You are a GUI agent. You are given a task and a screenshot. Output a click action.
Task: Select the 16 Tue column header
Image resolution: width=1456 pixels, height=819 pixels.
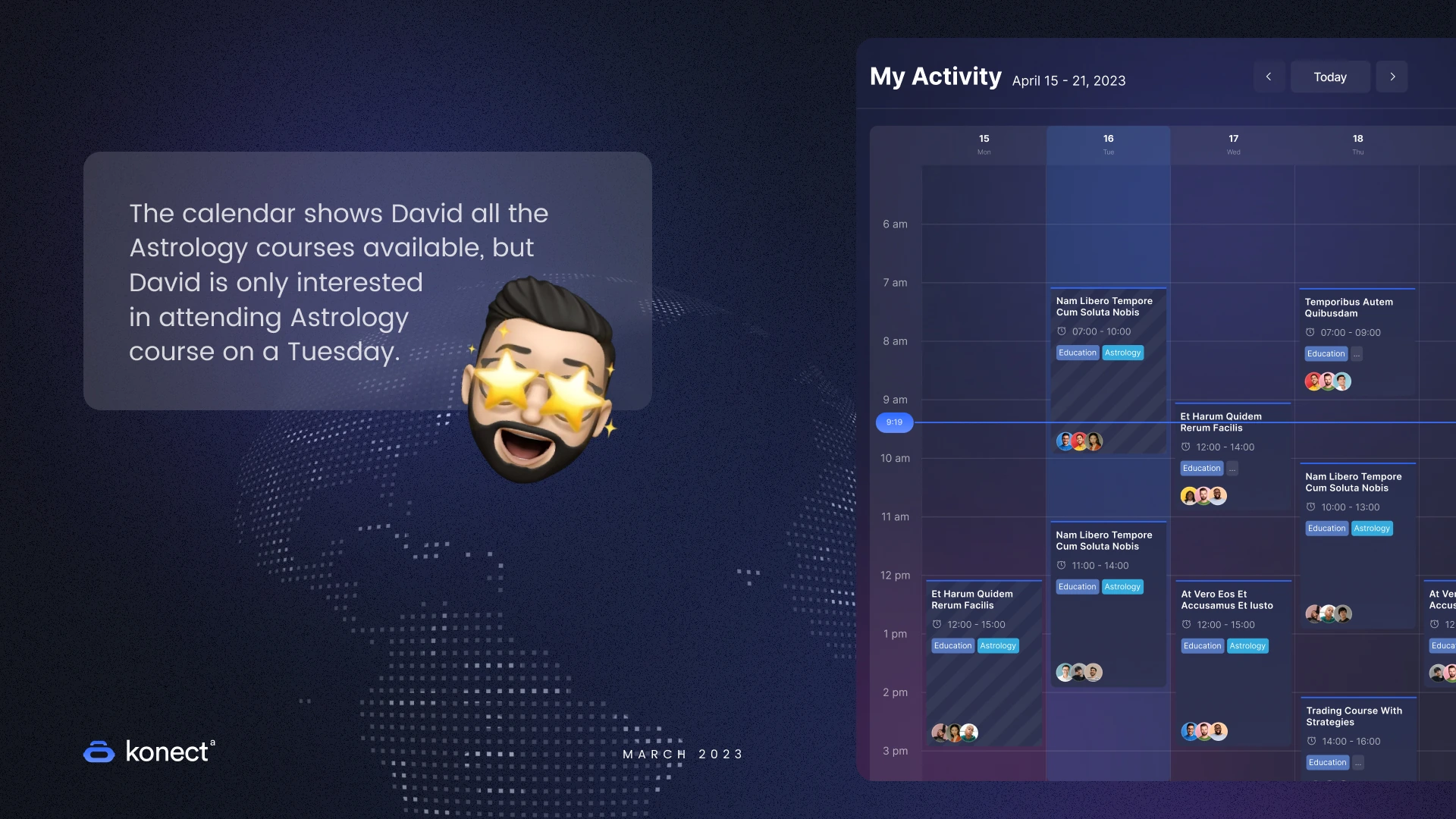(1108, 144)
